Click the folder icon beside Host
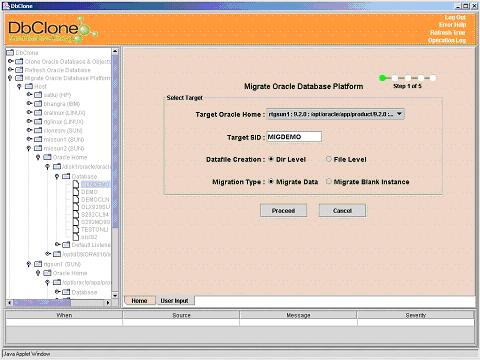The image size is (480, 361). (29, 86)
